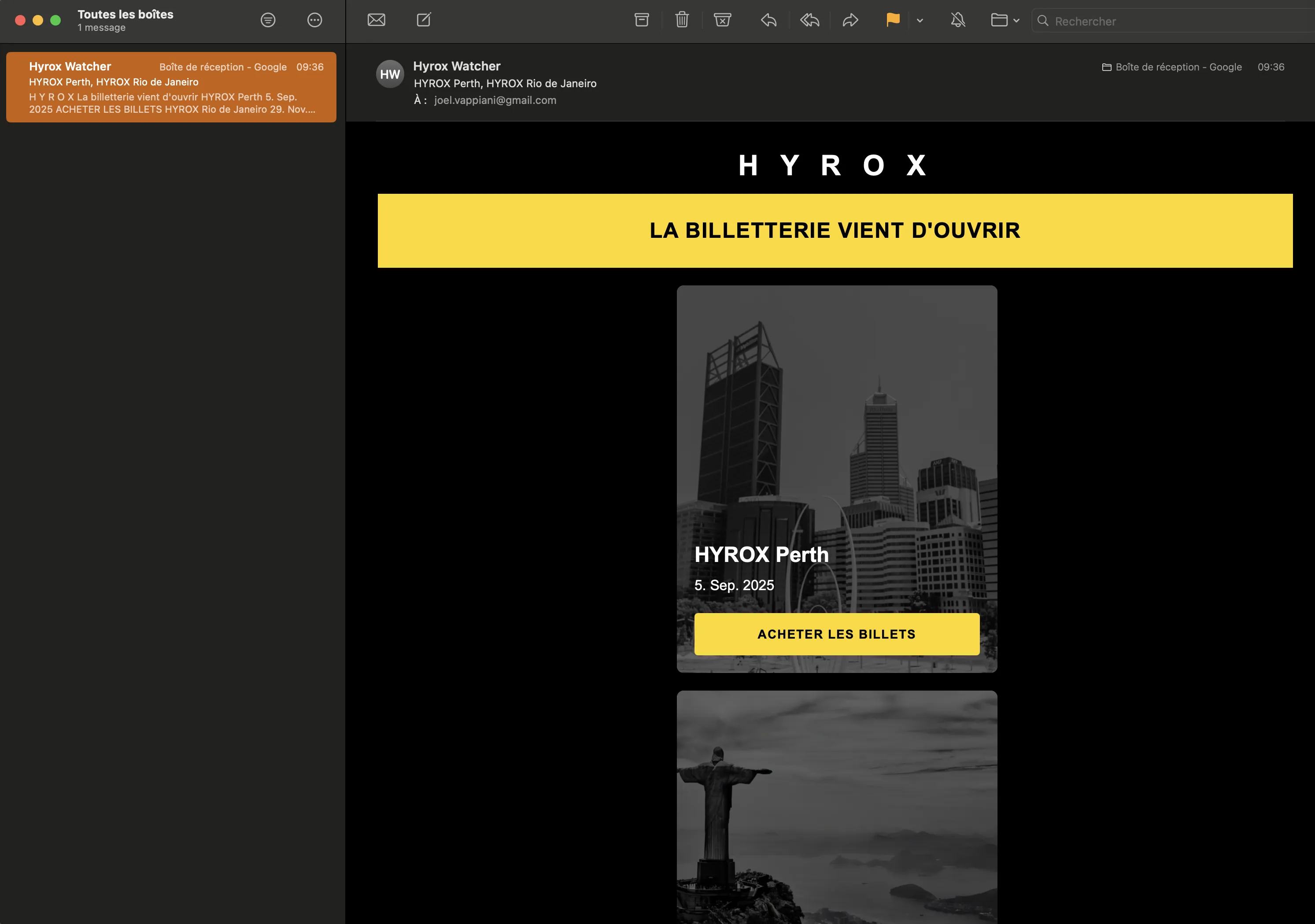Minimize the window with yellow button

point(38,20)
